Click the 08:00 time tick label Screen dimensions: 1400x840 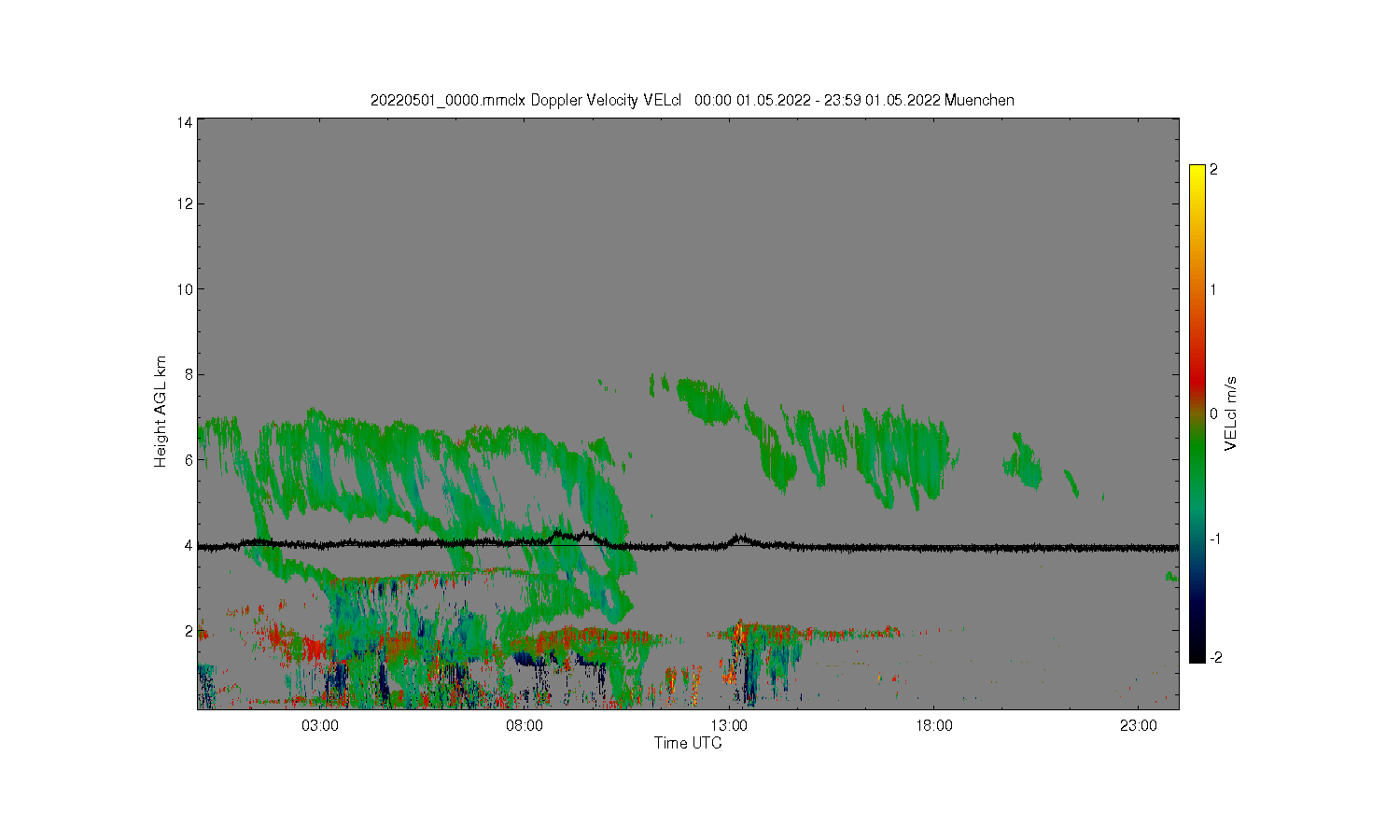click(x=525, y=726)
